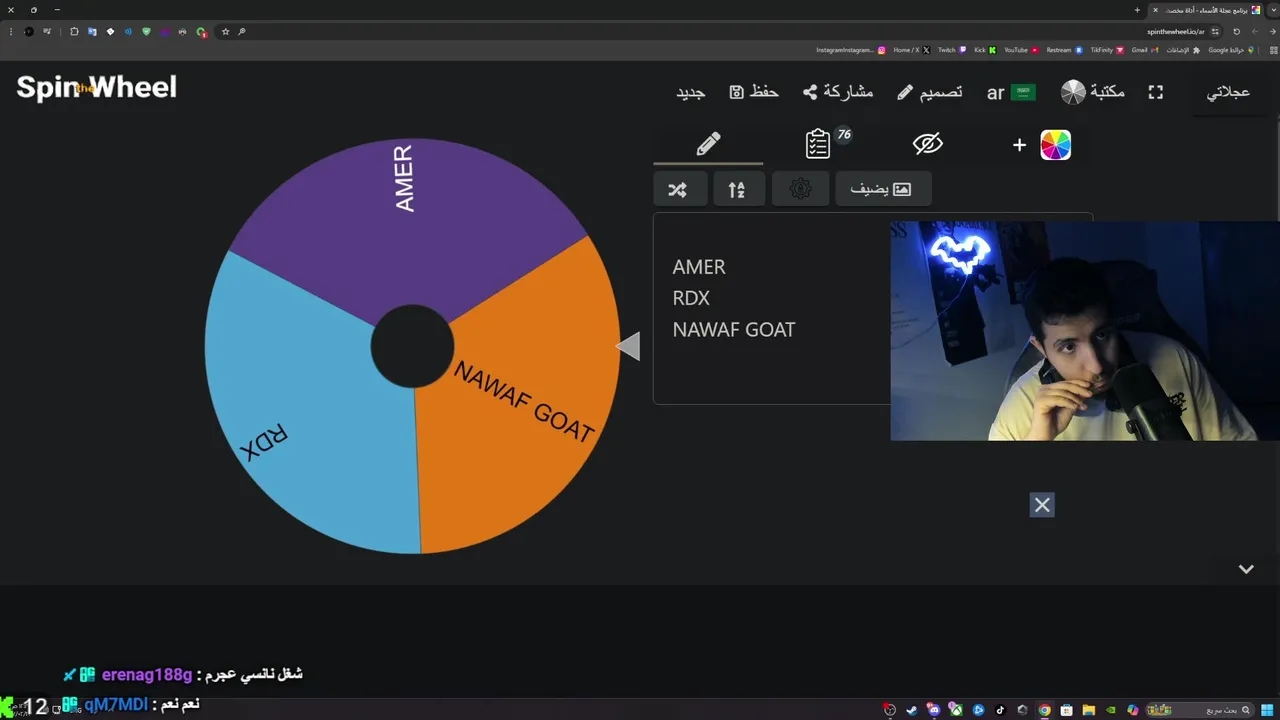This screenshot has width=1280, height=720.
Task: Open the pencil edit entries tab
Action: coord(708,144)
